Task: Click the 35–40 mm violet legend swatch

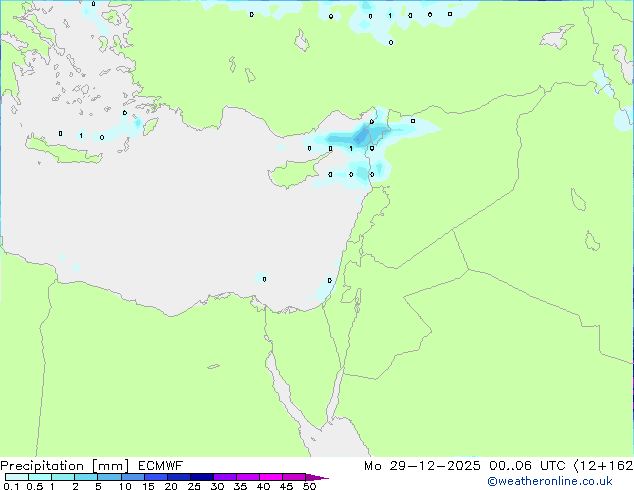Action: [x=247, y=477]
